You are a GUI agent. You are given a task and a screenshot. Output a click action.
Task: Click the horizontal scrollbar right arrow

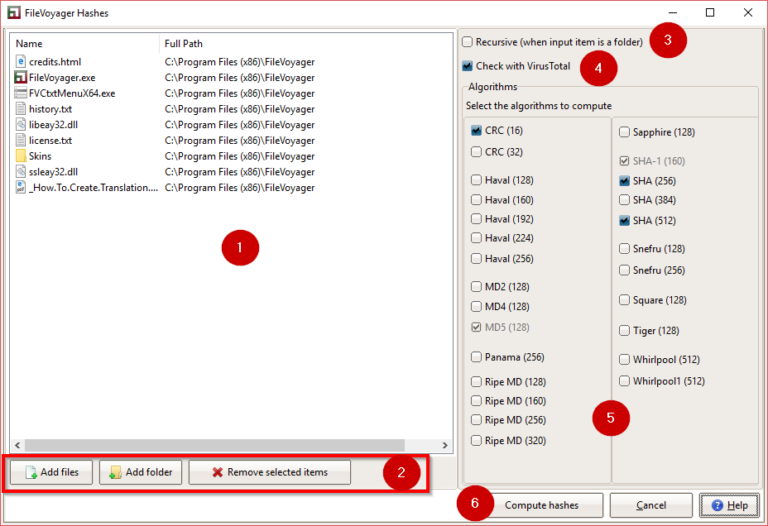tap(445, 445)
